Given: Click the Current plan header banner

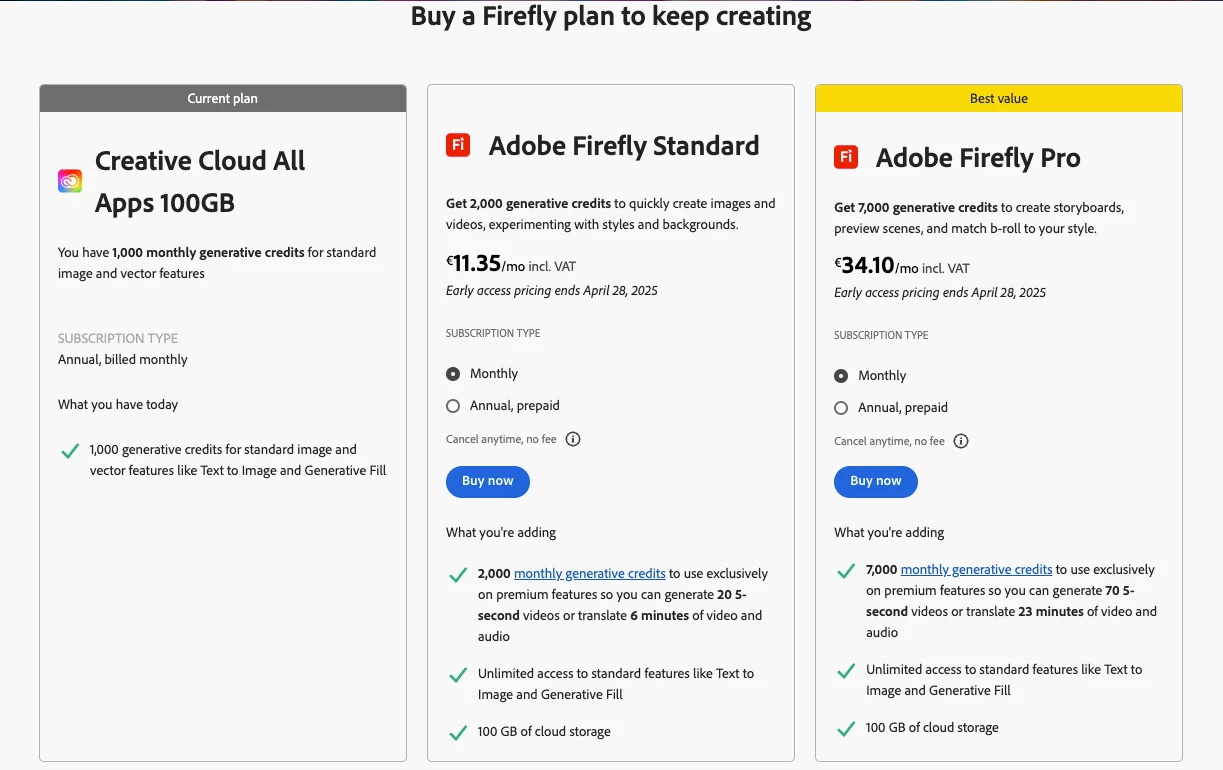Looking at the screenshot, I should (x=222, y=98).
